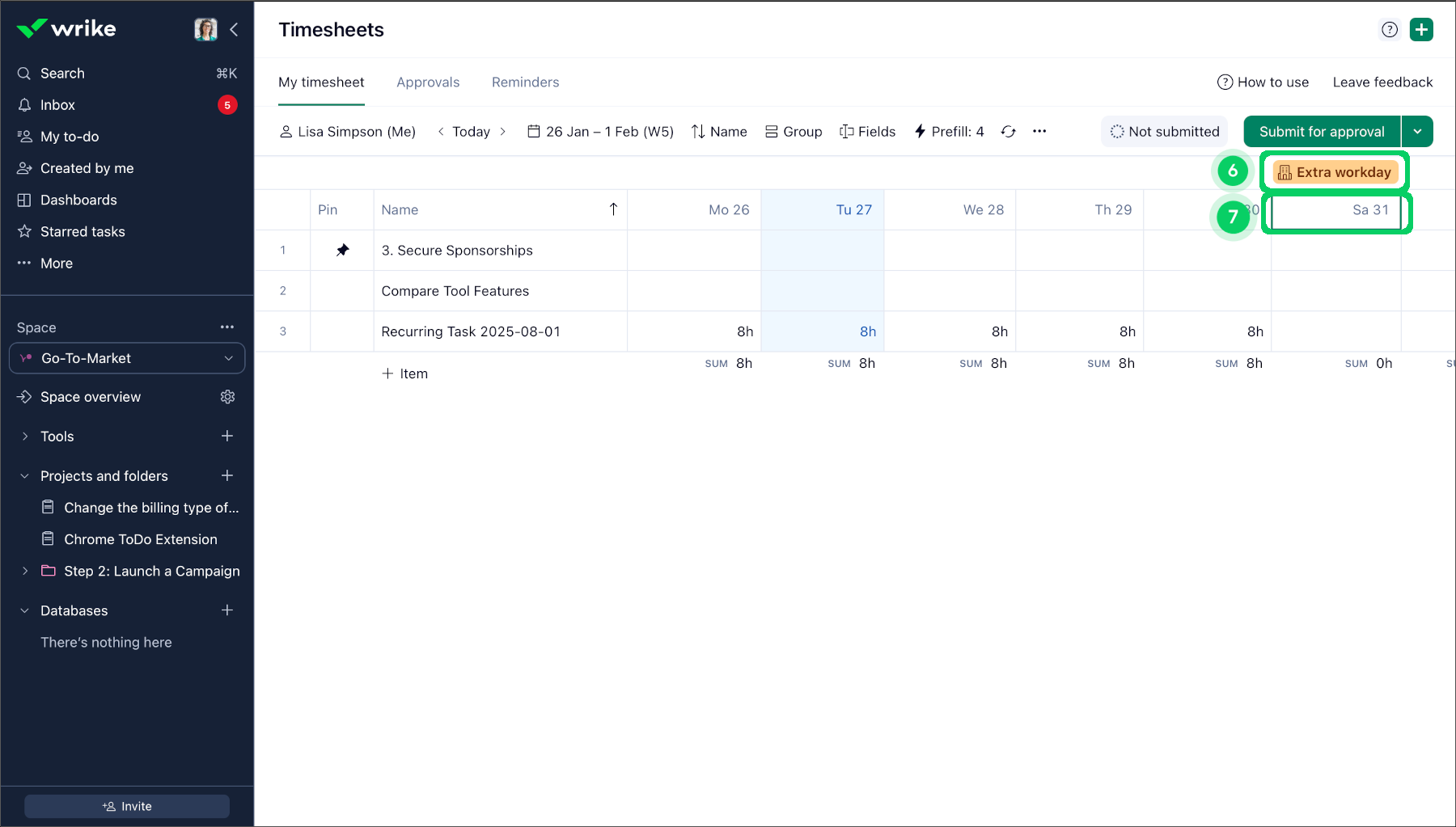Click the green plus create button
This screenshot has height=827, width=1456.
click(1421, 30)
